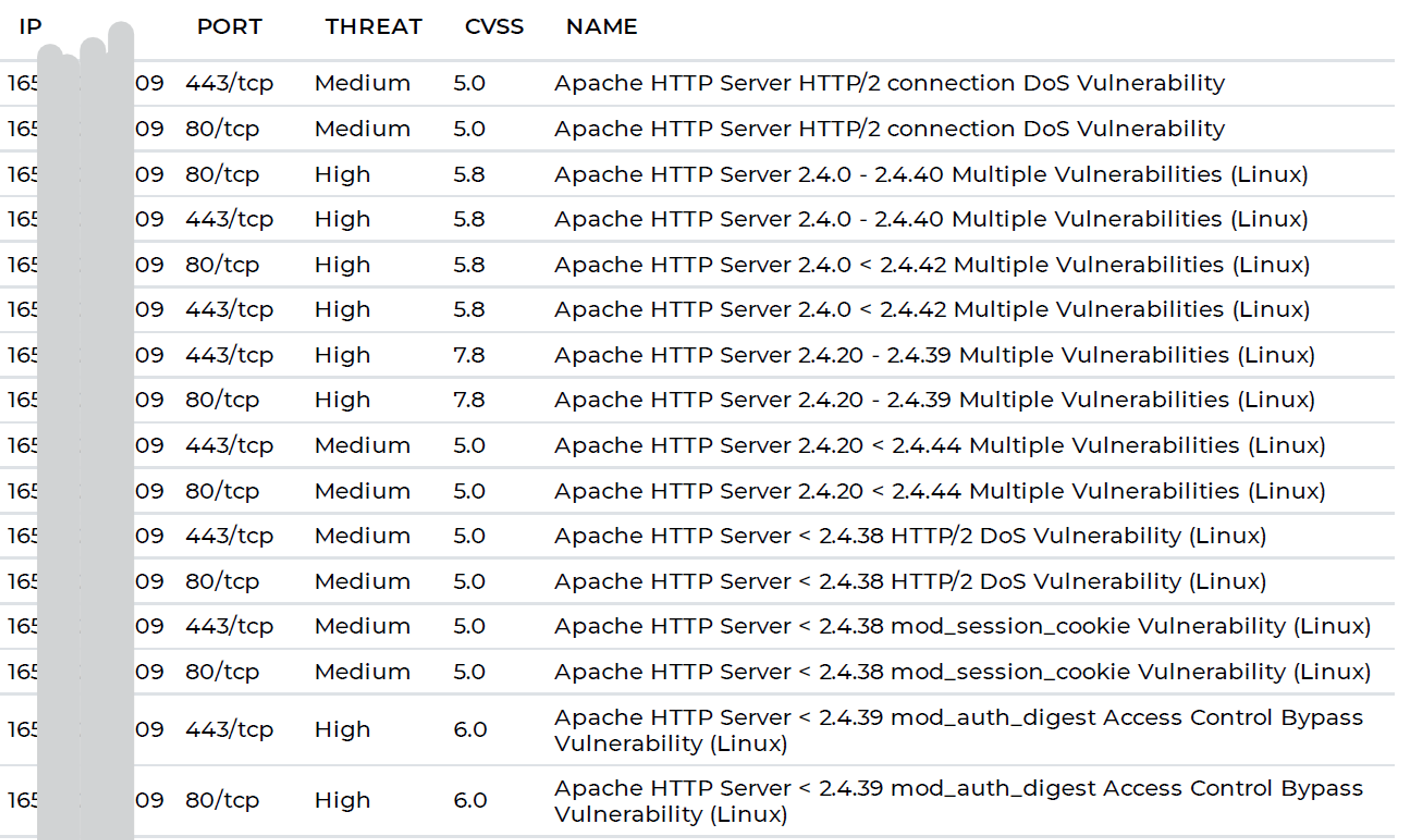This screenshot has width=1415, height=840.
Task: Click CVSS 6.0 in 443/tcp mod_auth_digest row
Action: 470,731
